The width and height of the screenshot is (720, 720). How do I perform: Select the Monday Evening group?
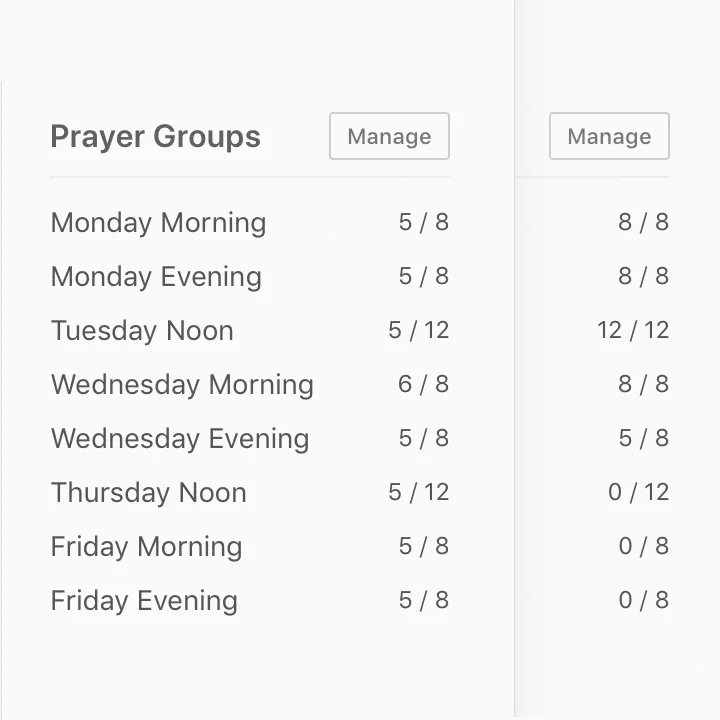[156, 276]
